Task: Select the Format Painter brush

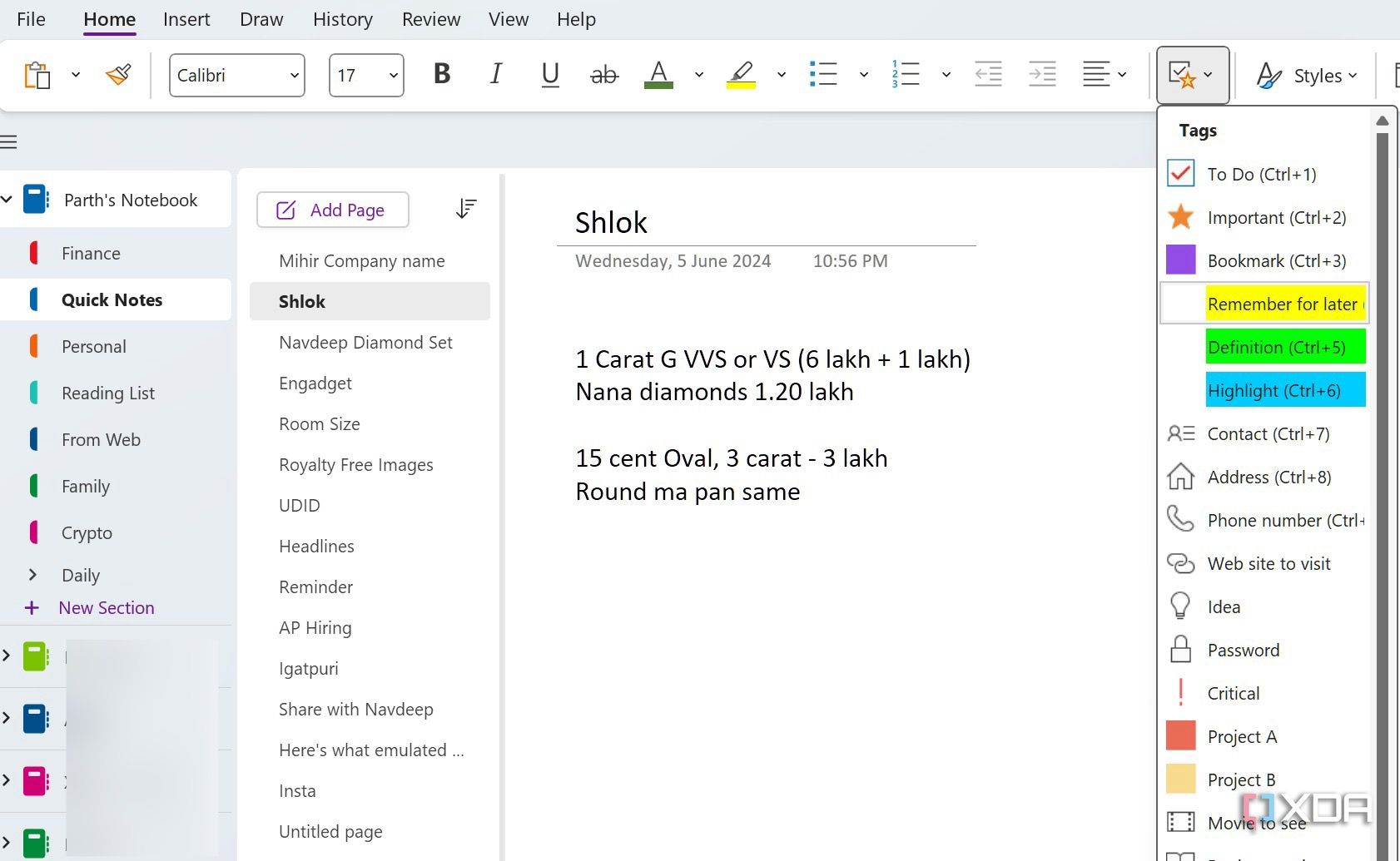Action: 118,76
